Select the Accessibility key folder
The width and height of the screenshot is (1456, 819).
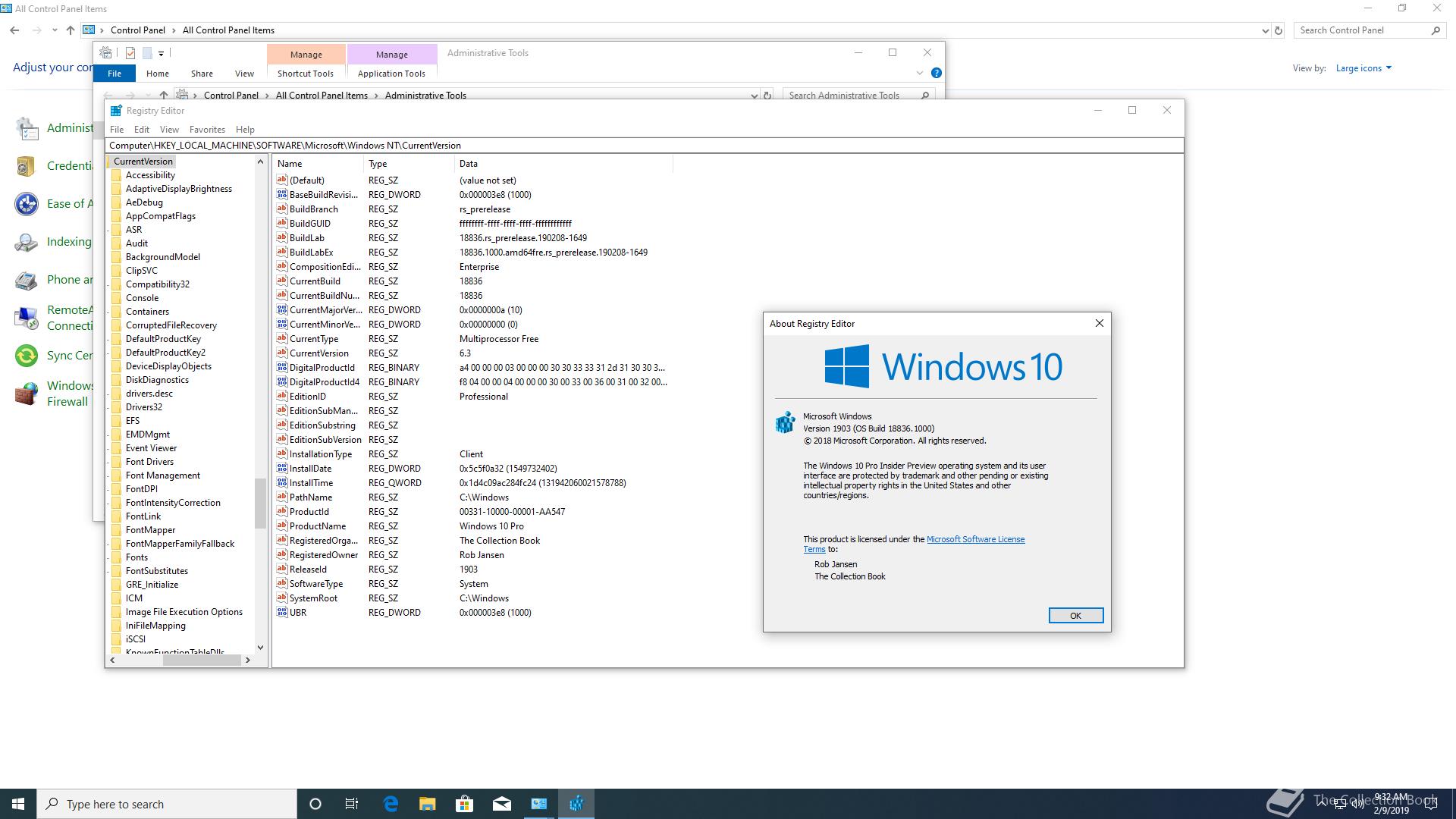150,175
